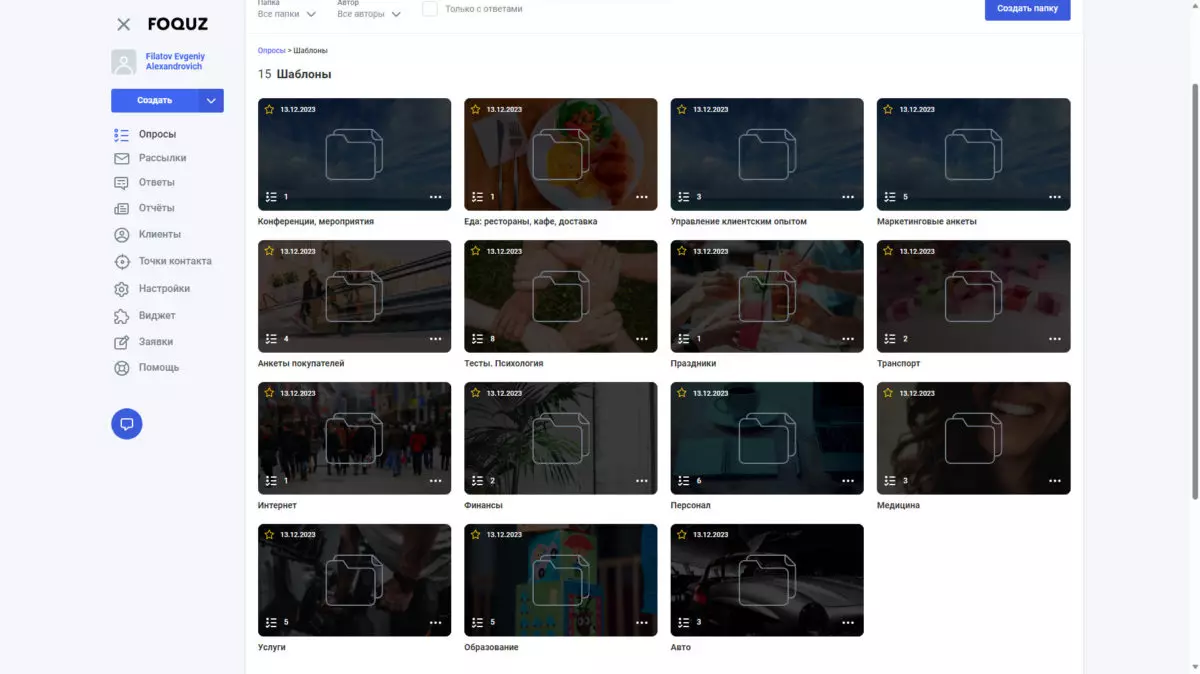Open more options on Авто card
This screenshot has width=1200, height=674.
pos(848,623)
